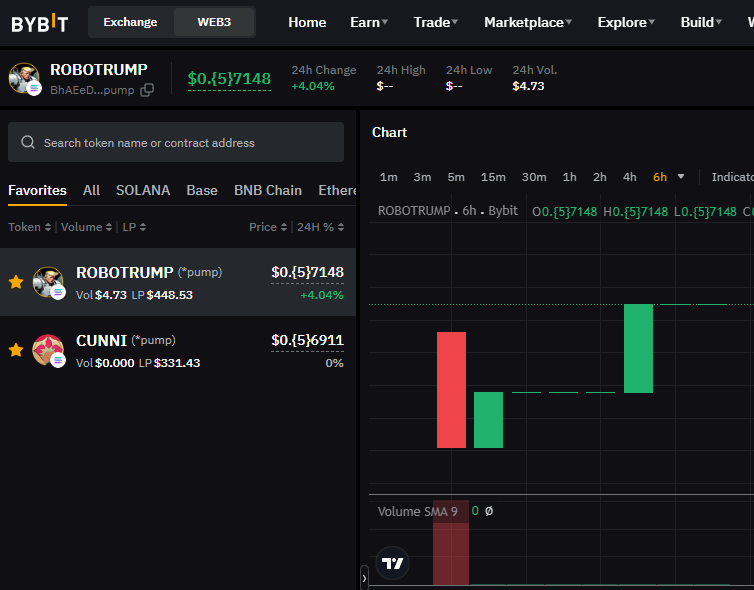Select the ROBOTRUMP row in favorites
The width and height of the screenshot is (754, 590).
178,282
